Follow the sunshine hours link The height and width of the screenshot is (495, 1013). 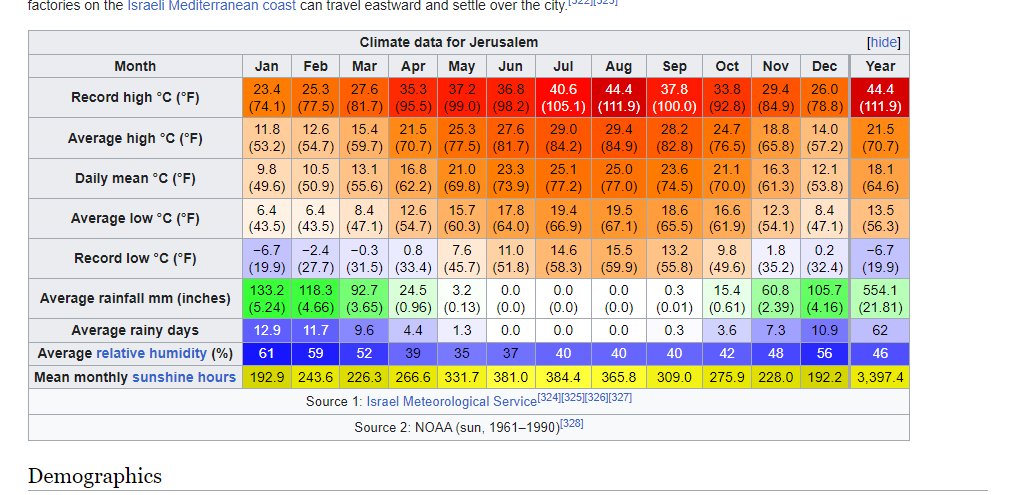(184, 377)
